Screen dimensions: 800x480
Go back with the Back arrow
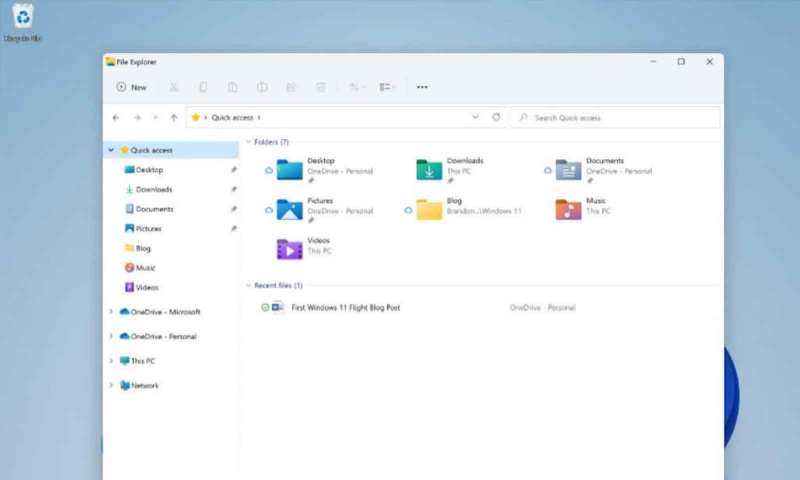pyautogui.click(x=116, y=118)
